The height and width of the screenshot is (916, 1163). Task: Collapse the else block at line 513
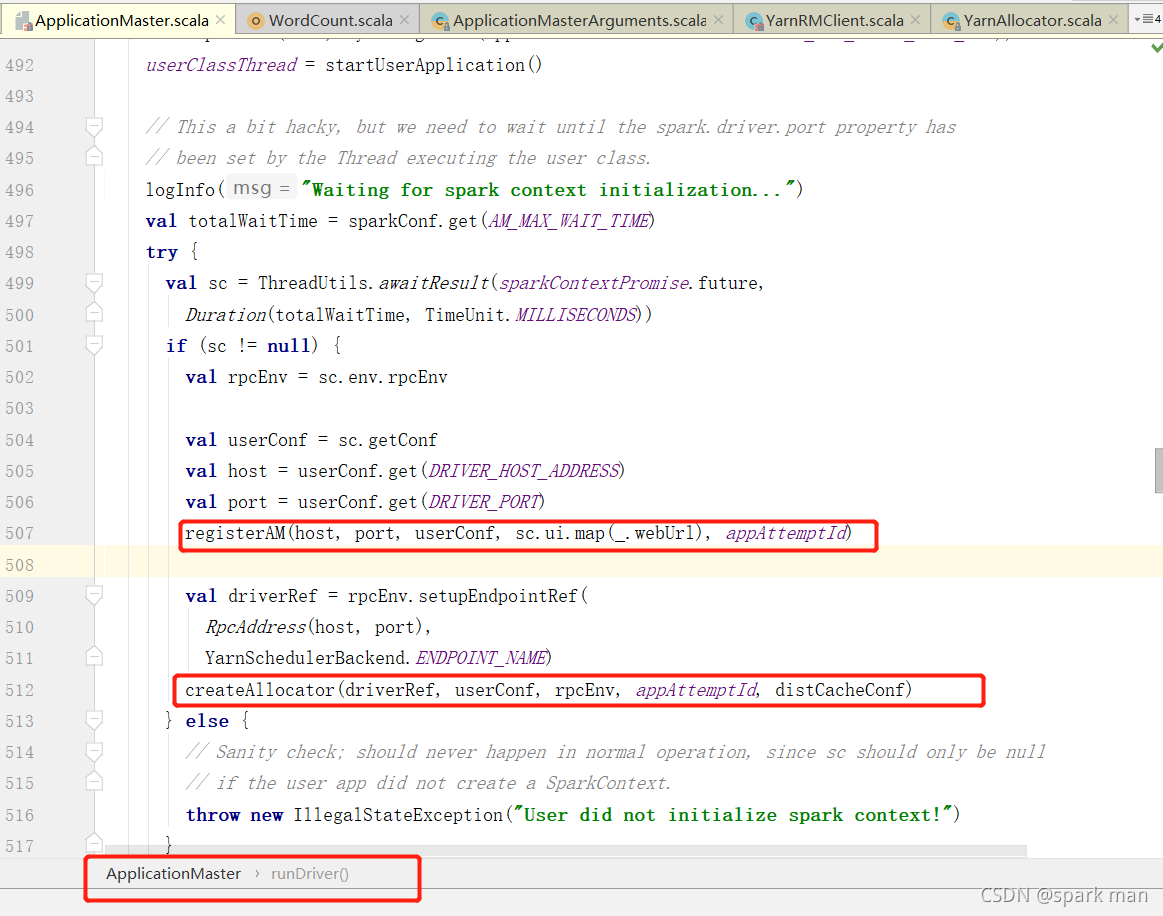94,720
